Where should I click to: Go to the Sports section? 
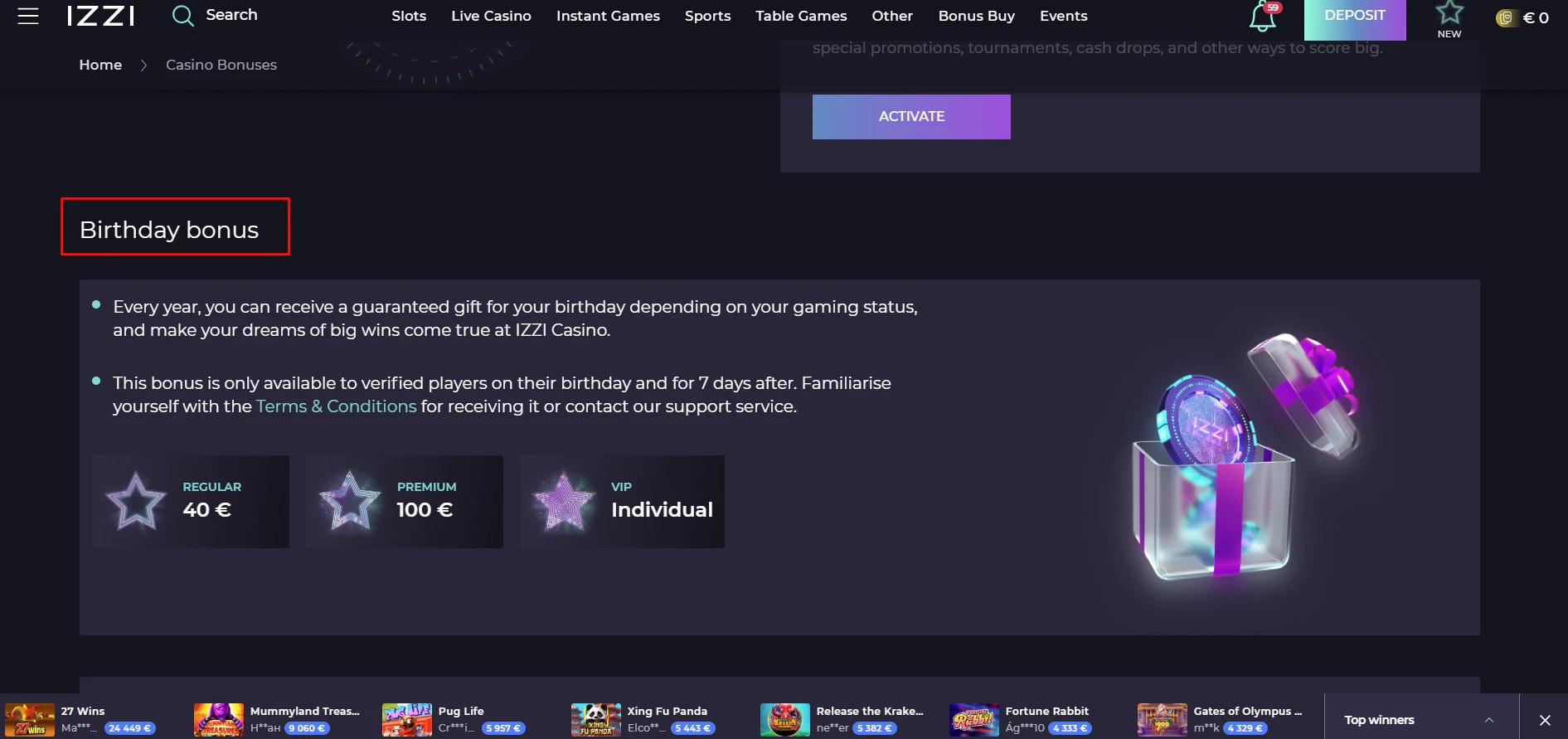point(707,16)
